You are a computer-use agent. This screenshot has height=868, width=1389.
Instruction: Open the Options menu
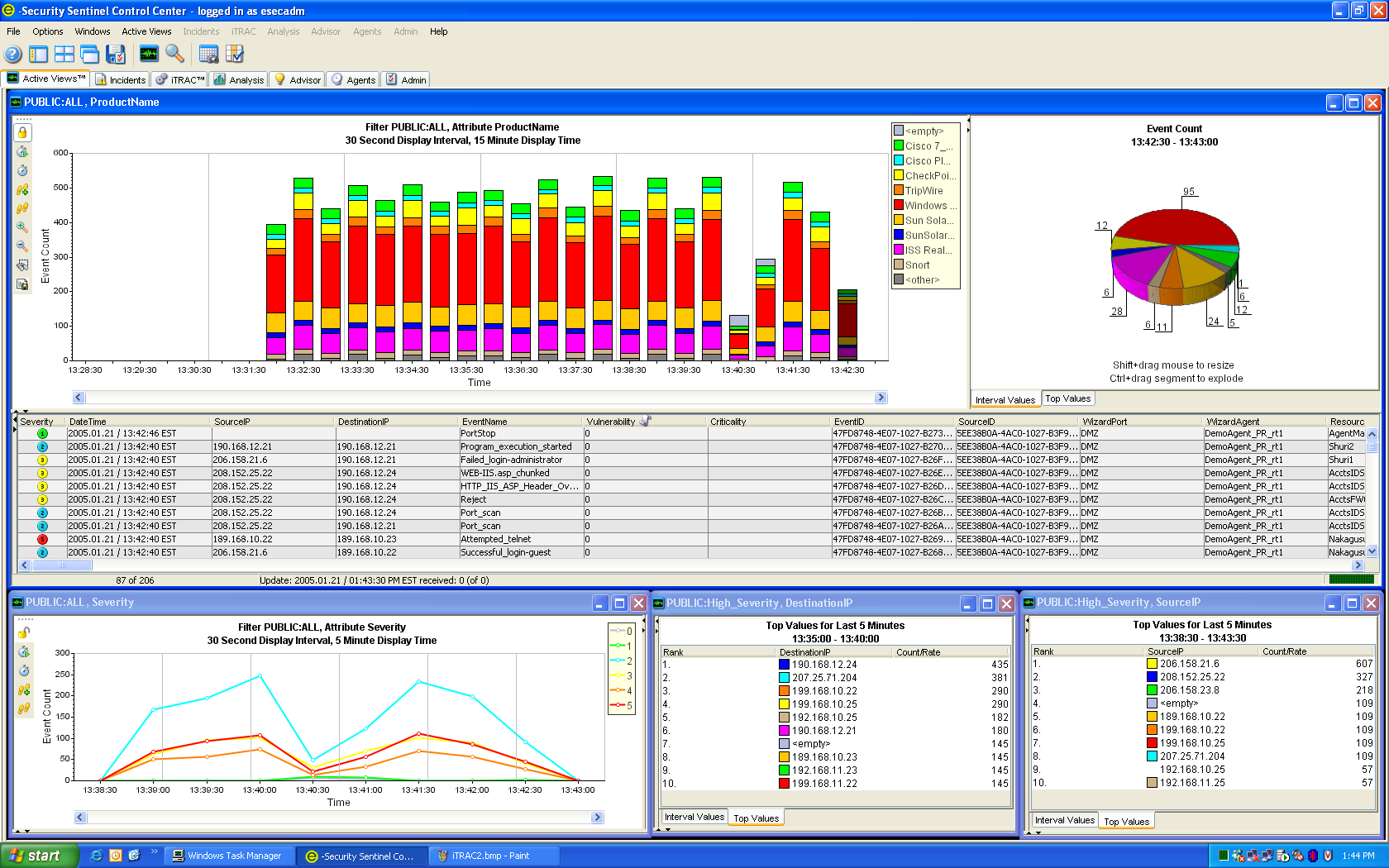[x=48, y=31]
